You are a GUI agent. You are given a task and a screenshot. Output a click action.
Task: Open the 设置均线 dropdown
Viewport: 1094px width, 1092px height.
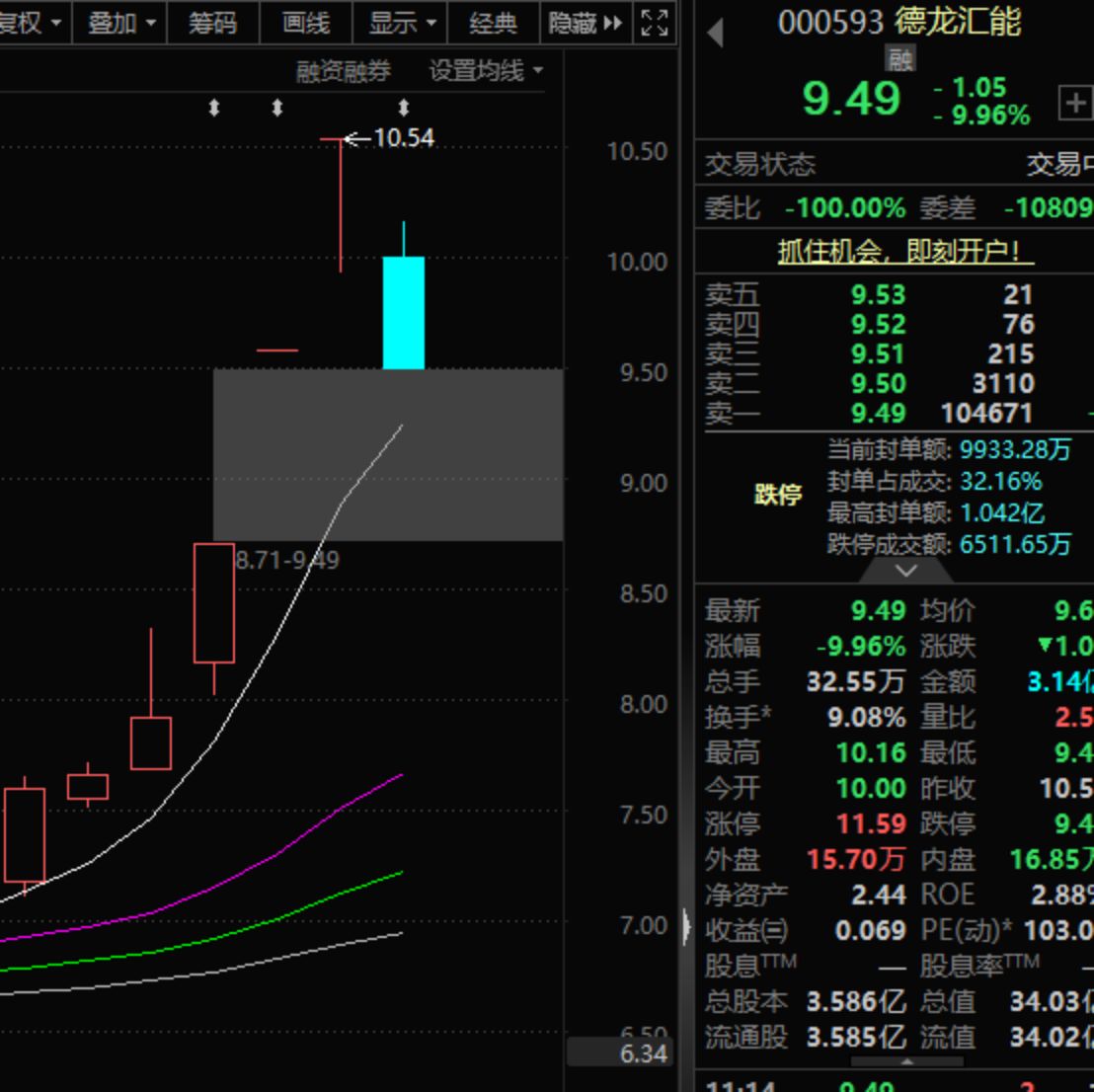pos(486,70)
